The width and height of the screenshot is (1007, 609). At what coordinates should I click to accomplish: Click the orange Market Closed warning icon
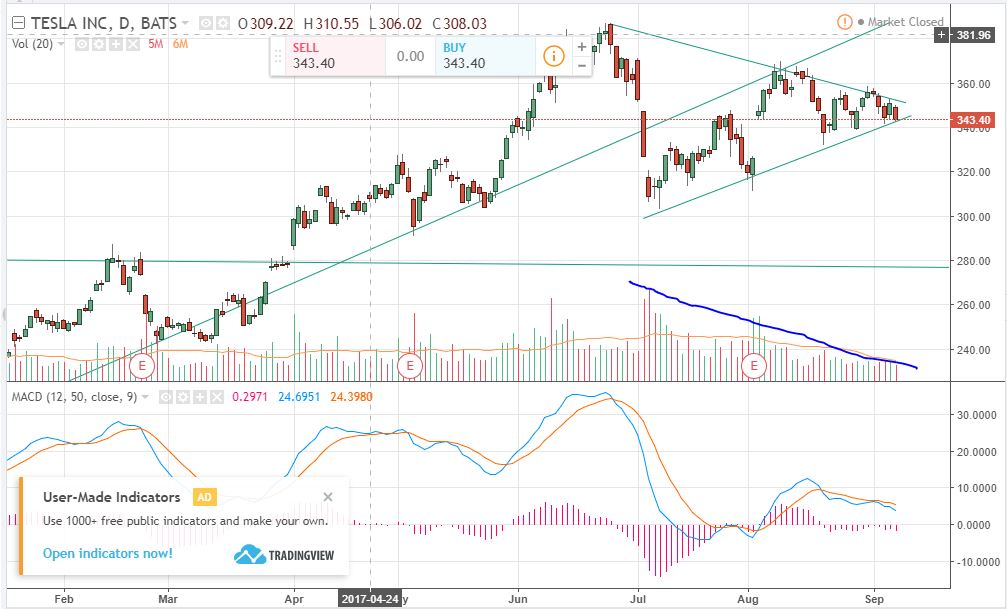pos(845,22)
